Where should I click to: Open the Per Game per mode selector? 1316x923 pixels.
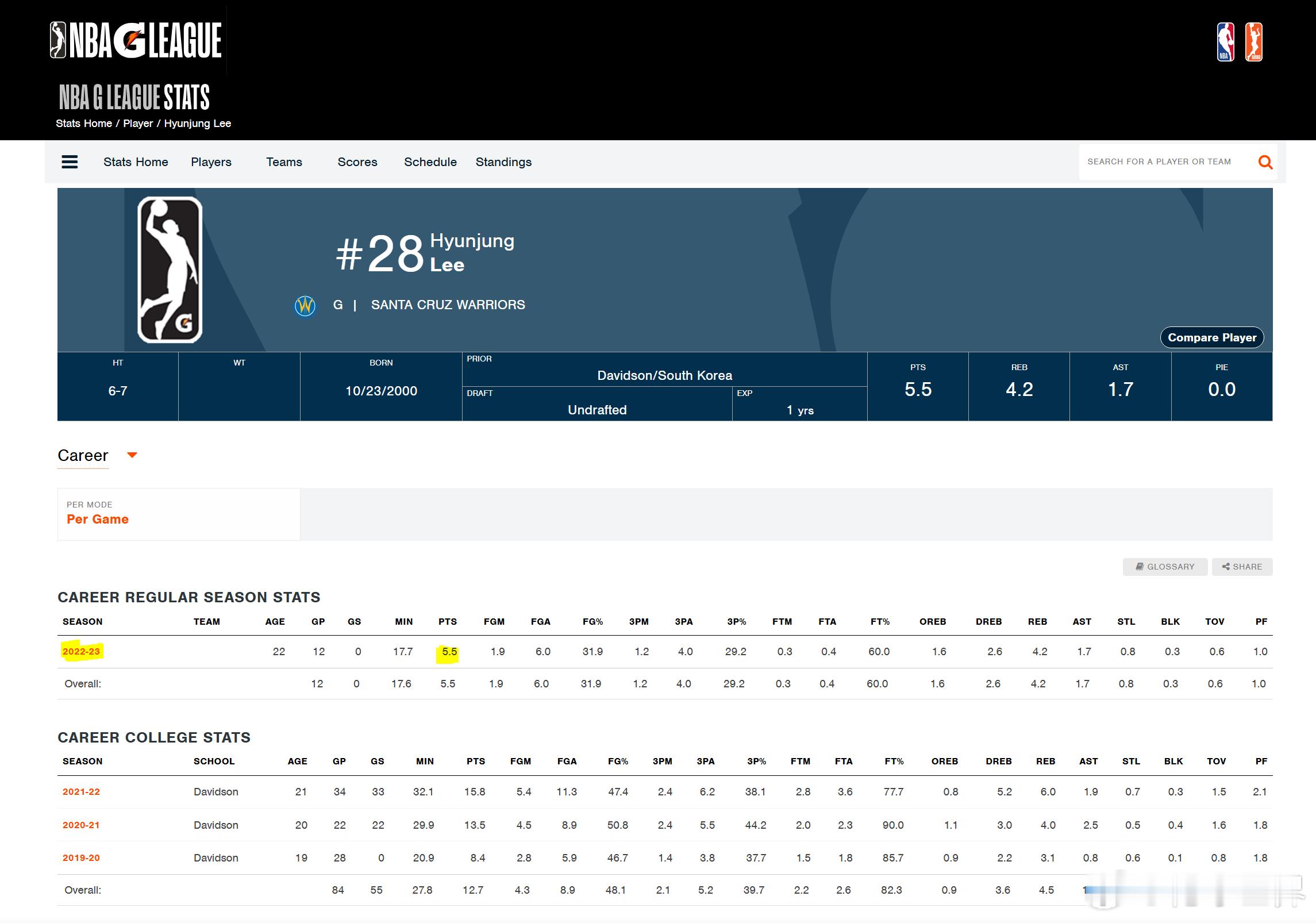pos(98,519)
